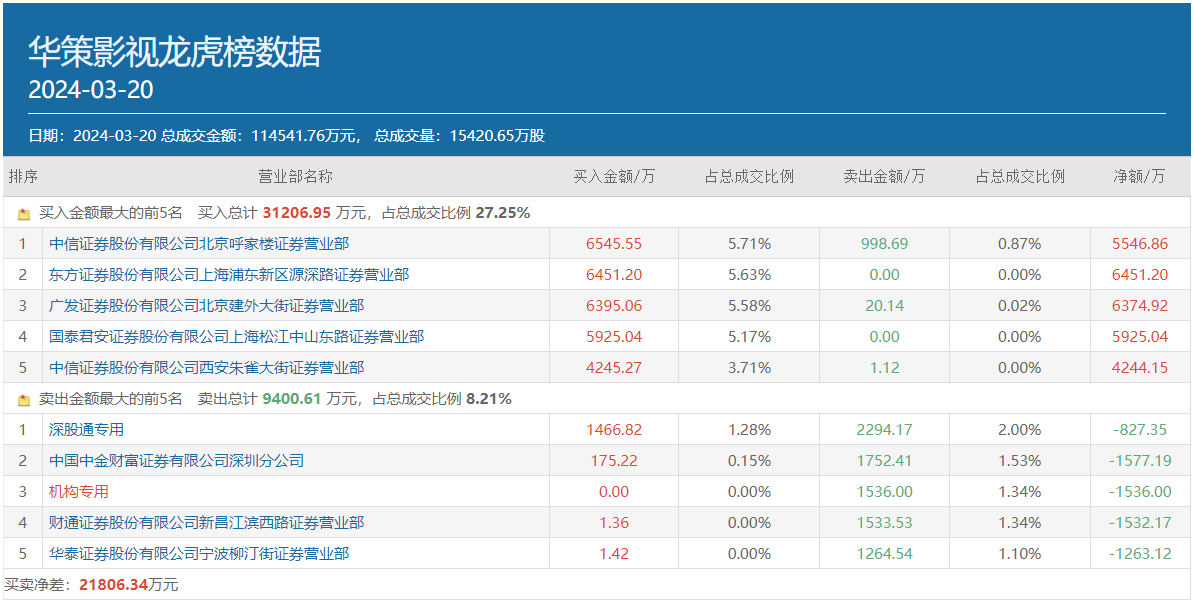Open 中信证券股份有限公司北京呼家楼证券营业部 link
The height and width of the screenshot is (604, 1194).
pos(199,244)
